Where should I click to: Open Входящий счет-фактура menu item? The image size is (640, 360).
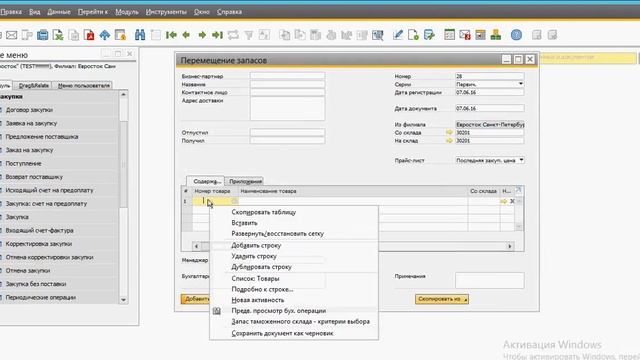40,230
